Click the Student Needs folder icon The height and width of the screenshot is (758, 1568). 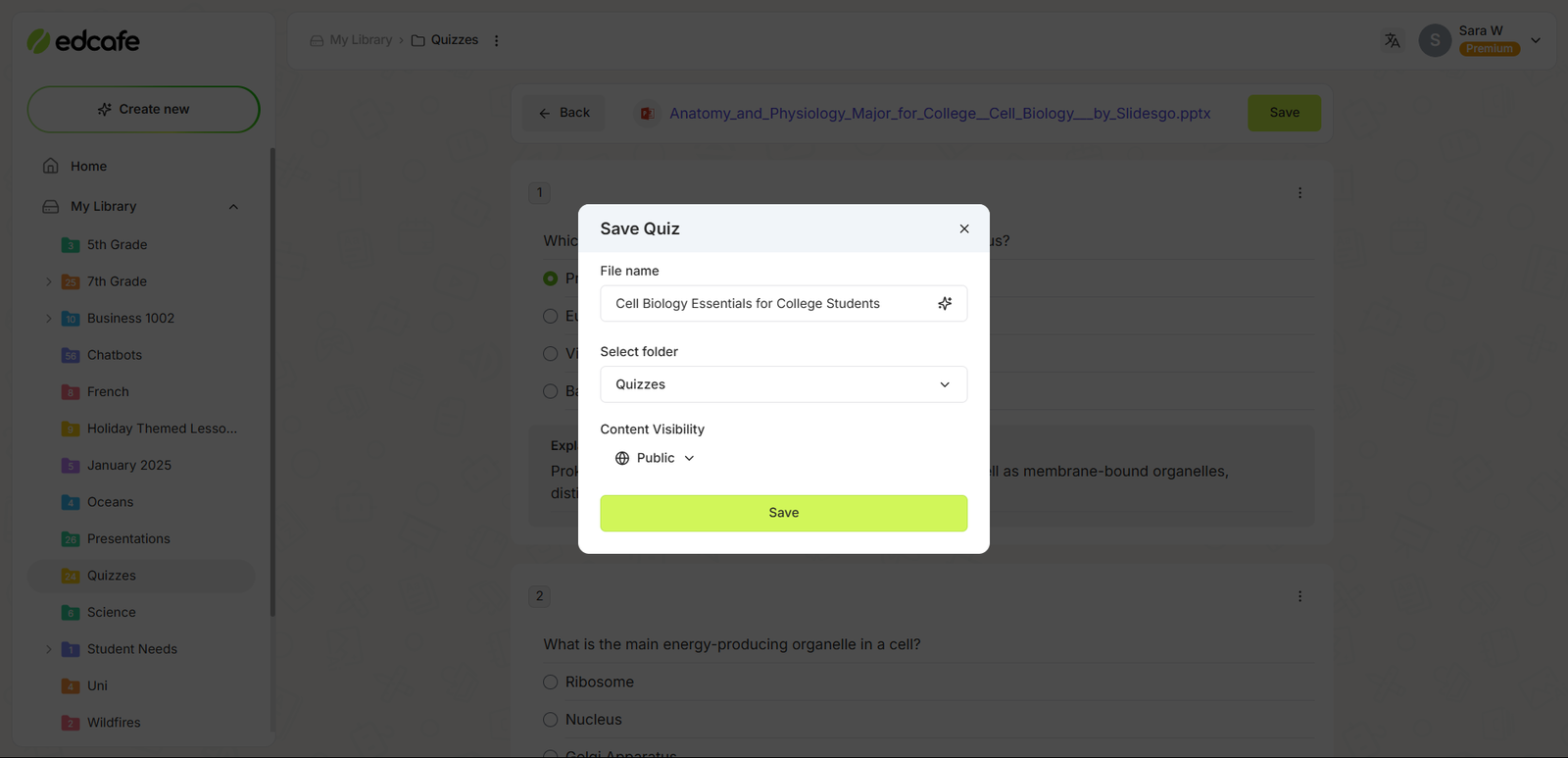point(71,649)
